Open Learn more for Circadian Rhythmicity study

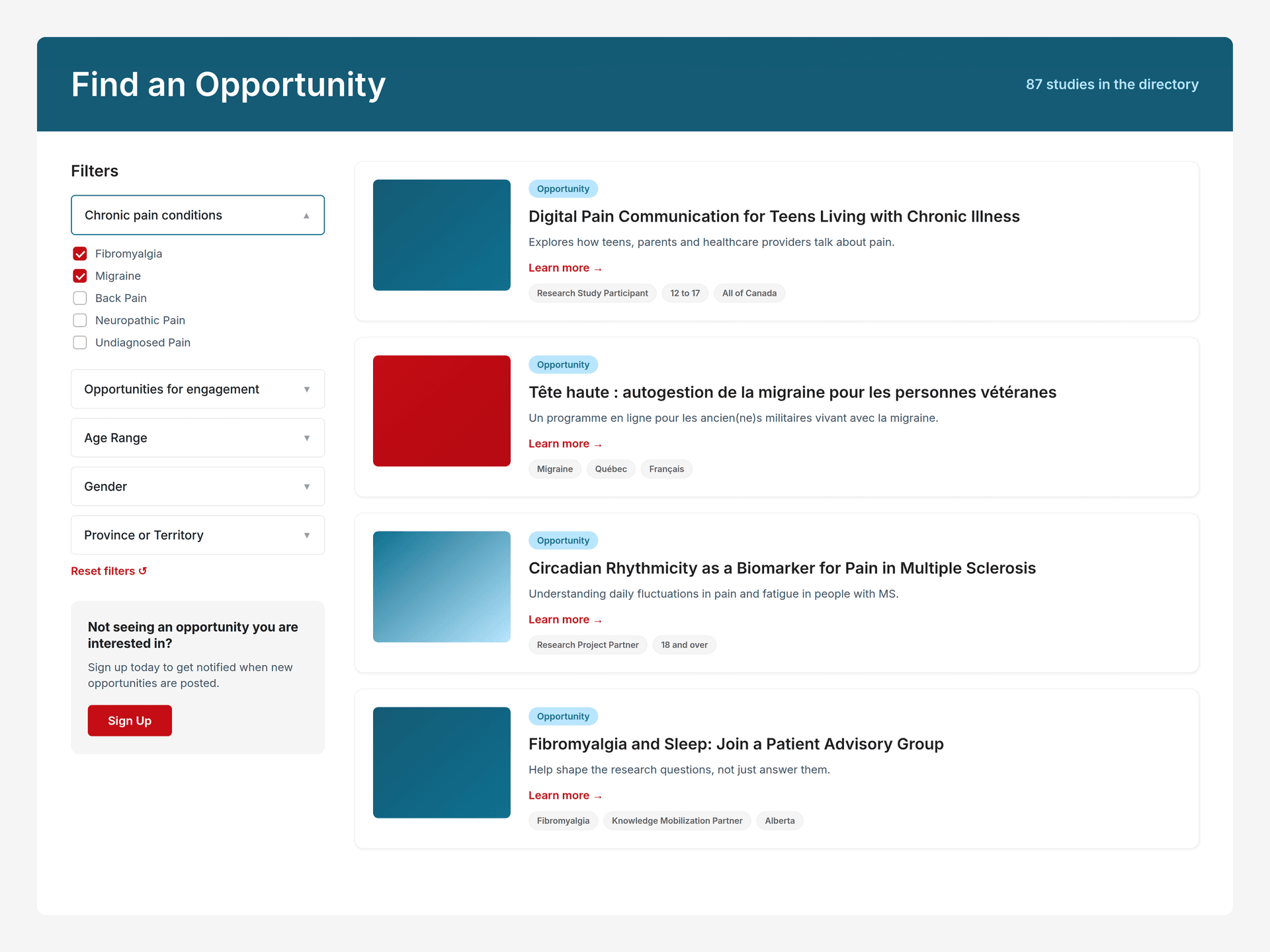pyautogui.click(x=565, y=619)
